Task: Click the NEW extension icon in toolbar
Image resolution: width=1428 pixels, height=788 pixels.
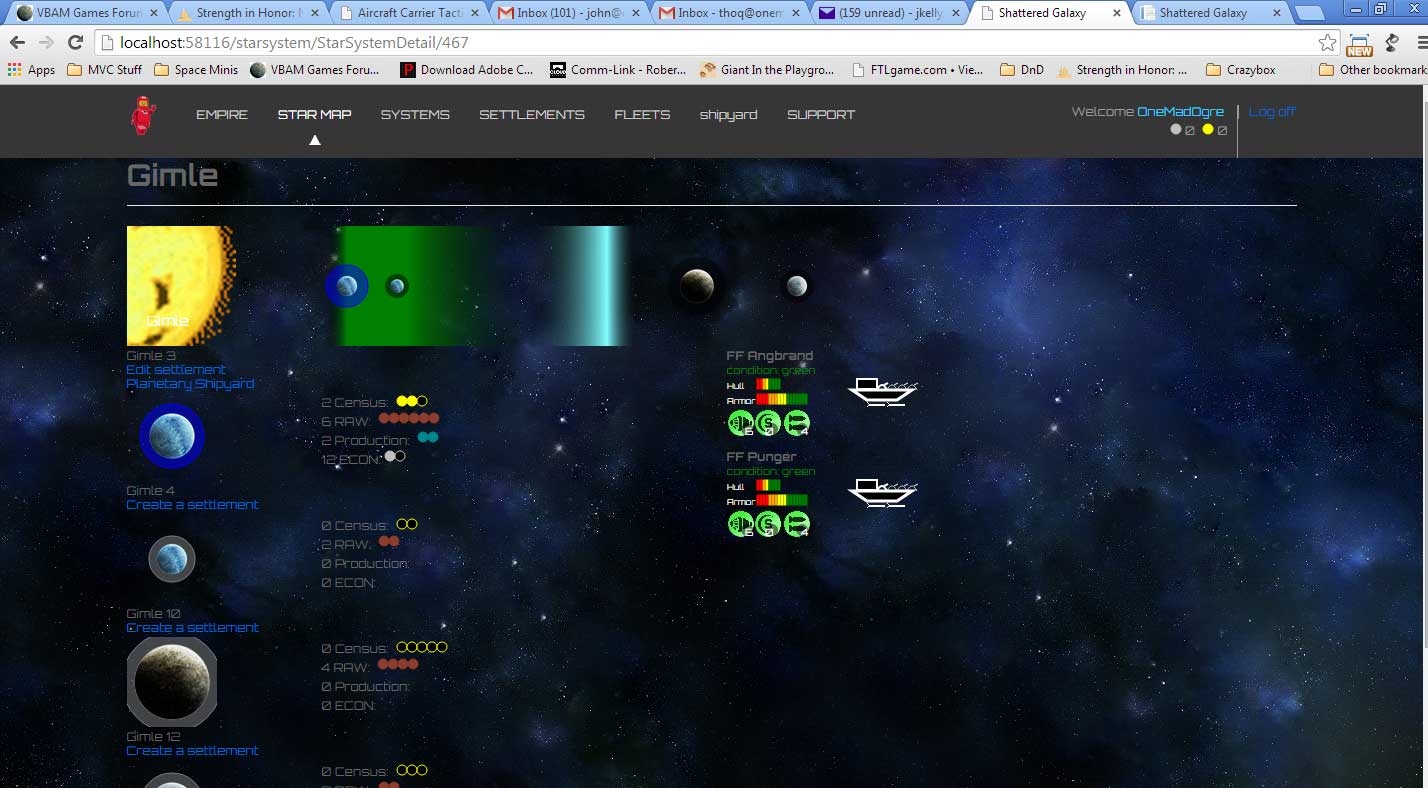Action: 1359,43
